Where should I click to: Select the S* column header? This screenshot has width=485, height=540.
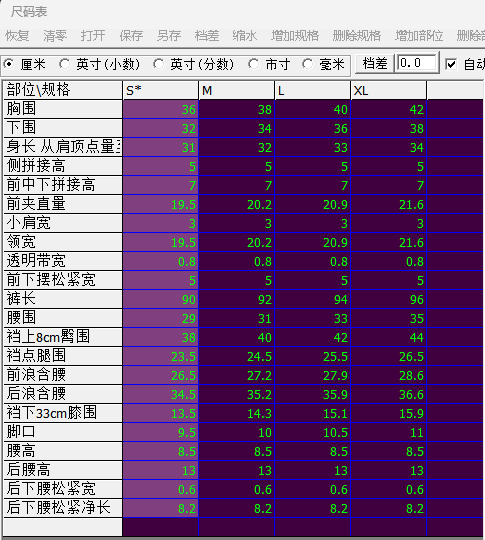161,91
